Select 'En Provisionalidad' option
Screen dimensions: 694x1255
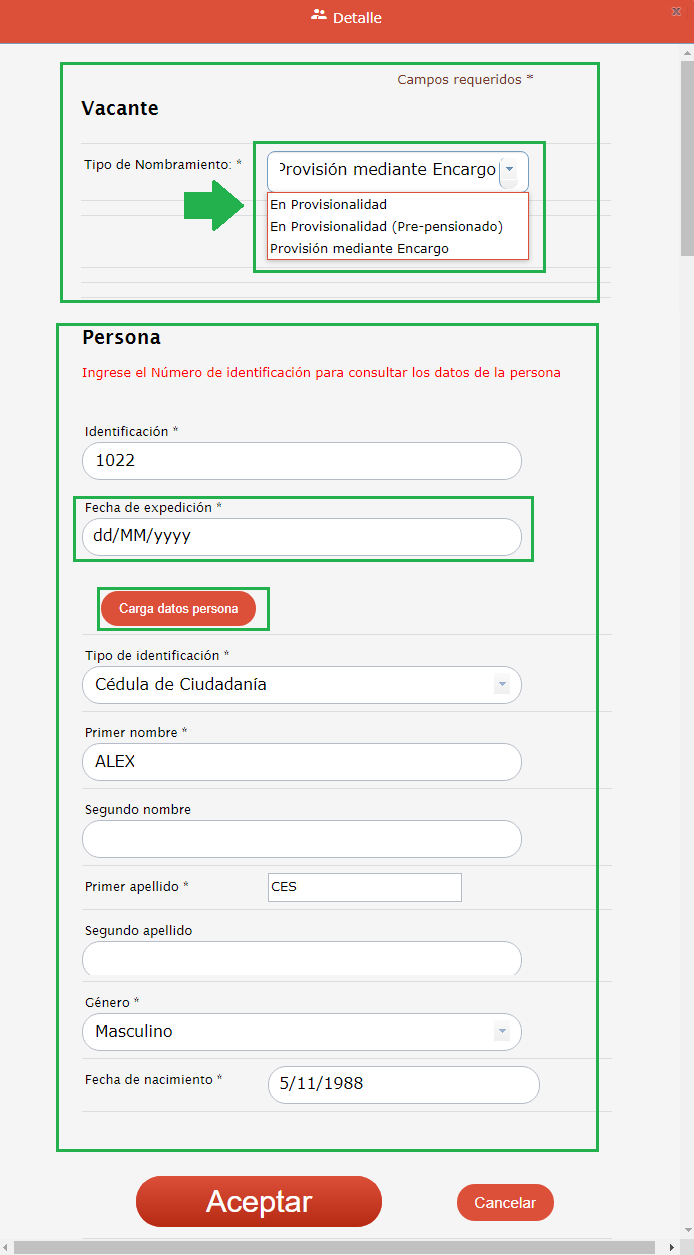click(328, 205)
